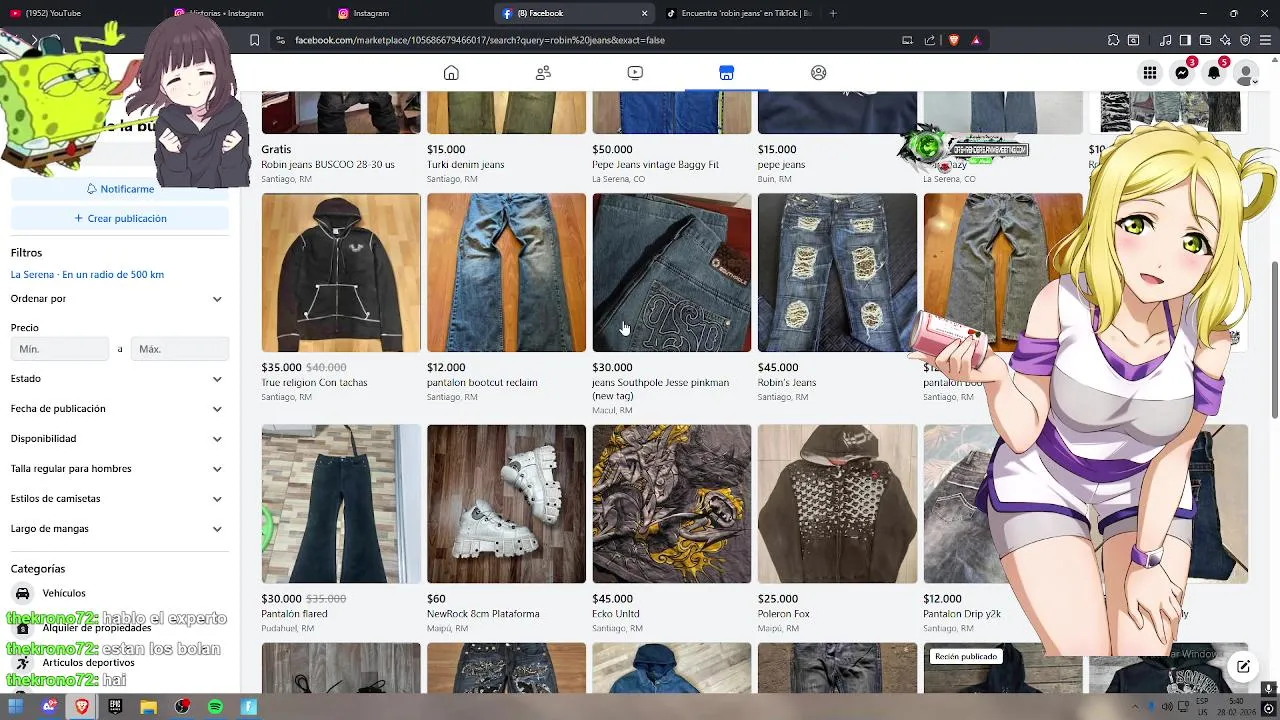
Task: Open a new browser tab
Action: coord(832,13)
